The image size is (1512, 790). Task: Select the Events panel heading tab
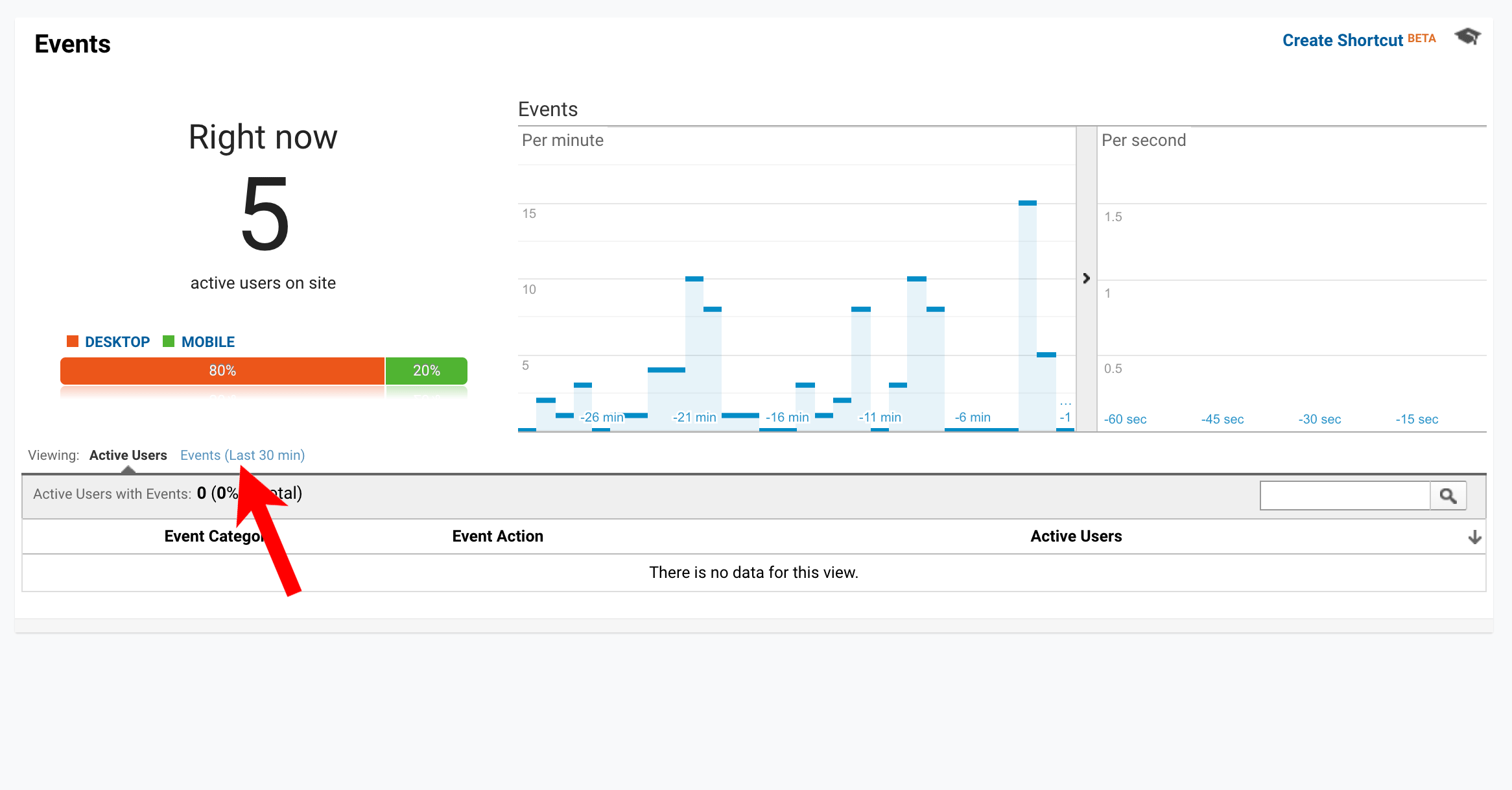click(x=548, y=109)
